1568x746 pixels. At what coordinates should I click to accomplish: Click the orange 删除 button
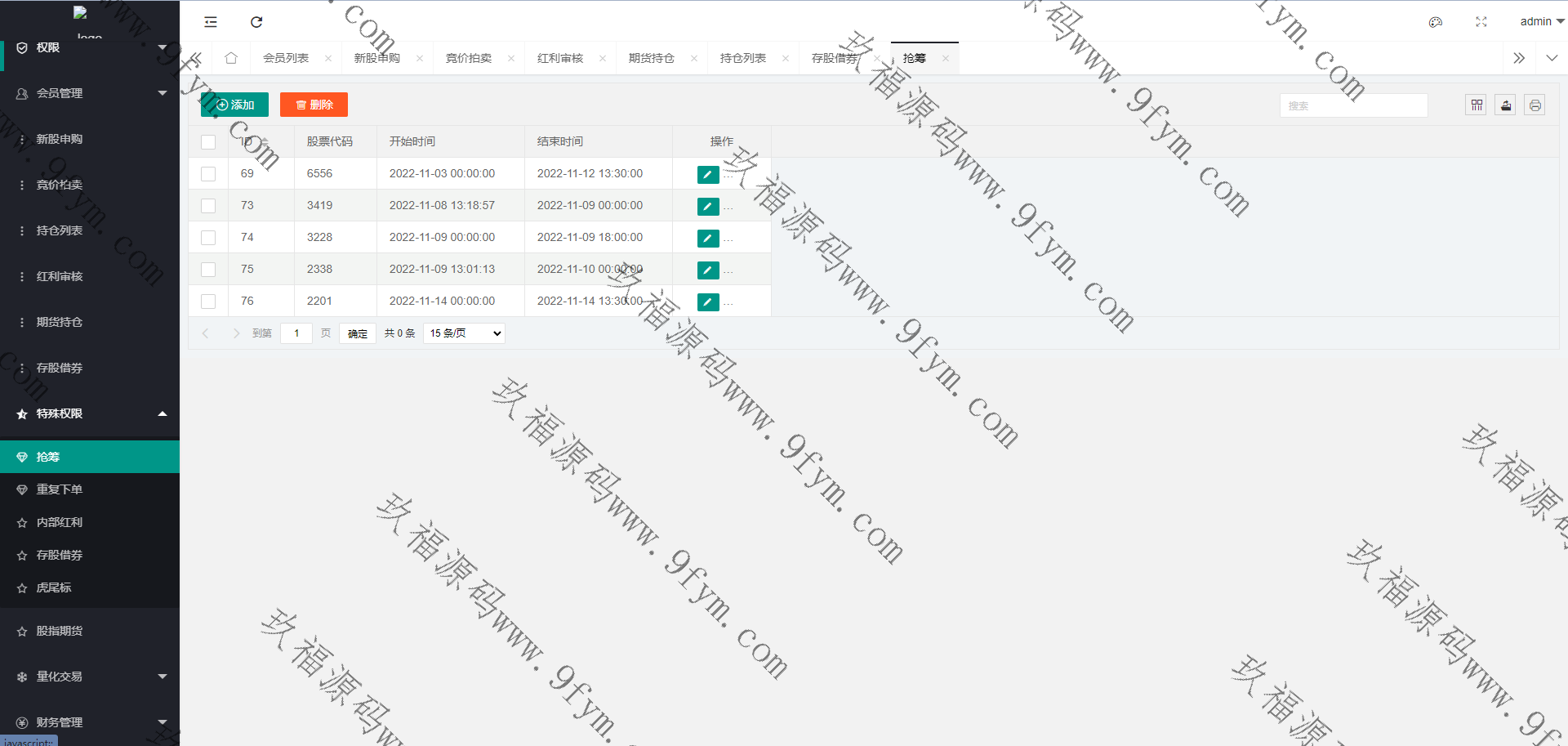(314, 105)
